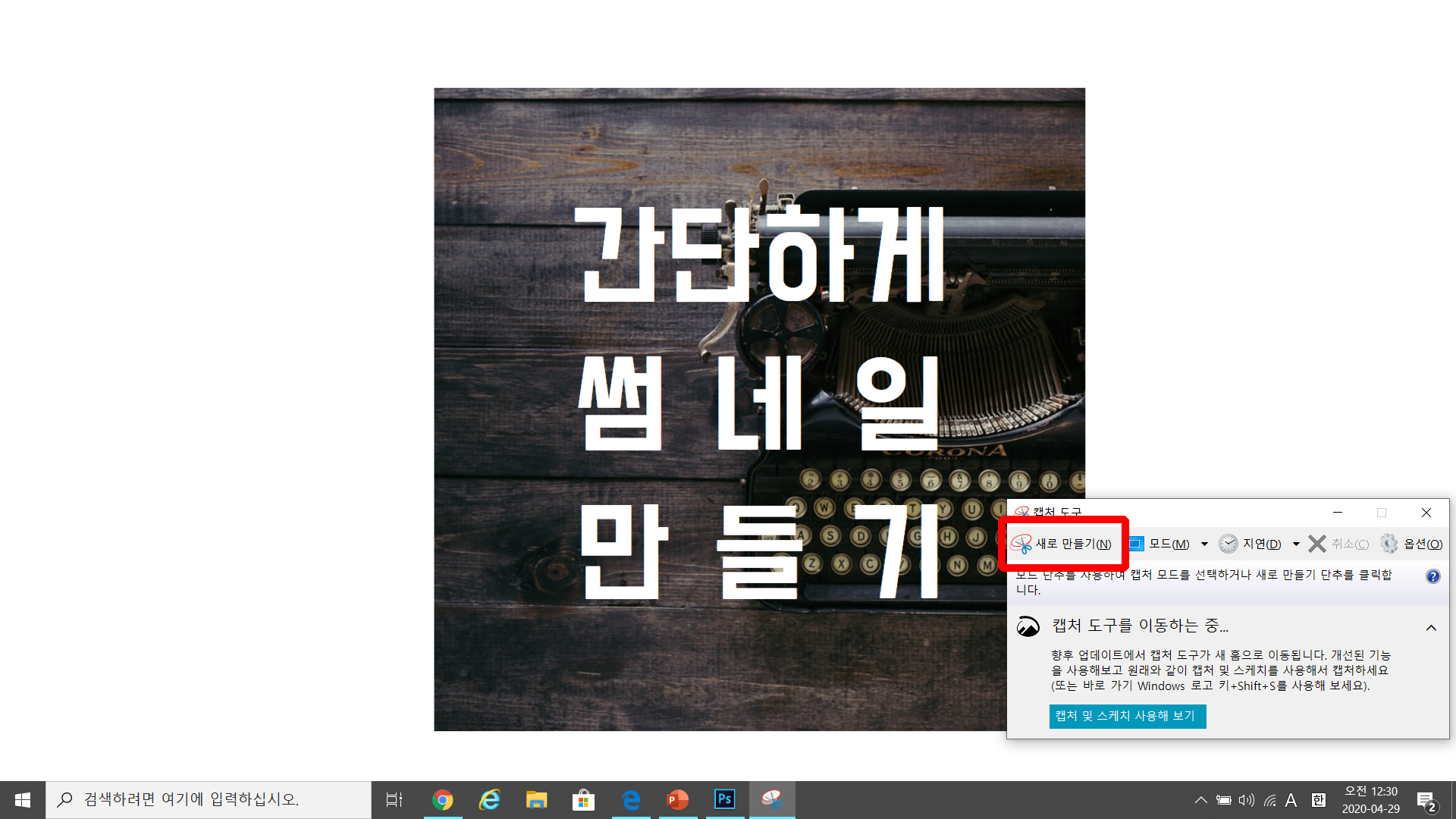Click the taskbar search box
This screenshot has height=819, width=1456.
click(x=209, y=799)
